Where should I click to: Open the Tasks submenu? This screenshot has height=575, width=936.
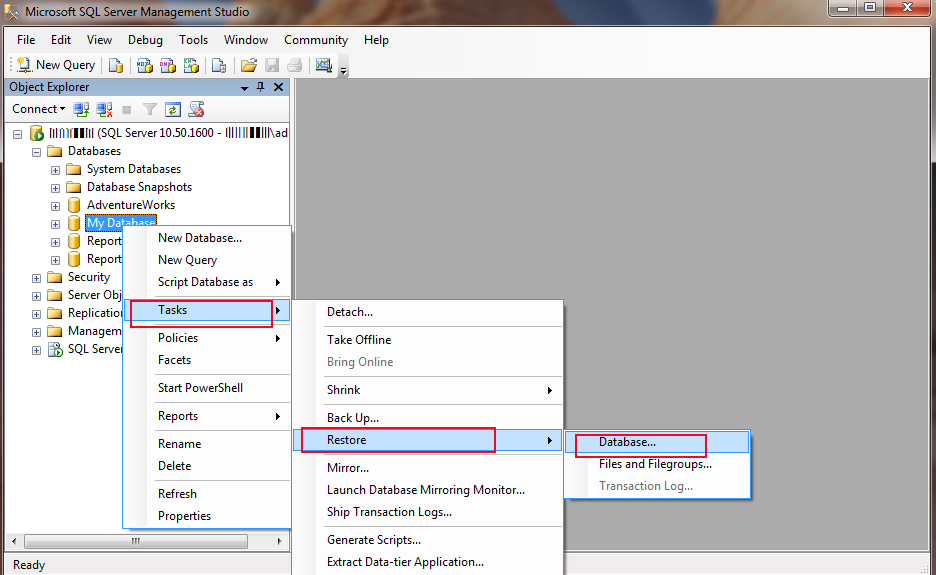point(207,310)
